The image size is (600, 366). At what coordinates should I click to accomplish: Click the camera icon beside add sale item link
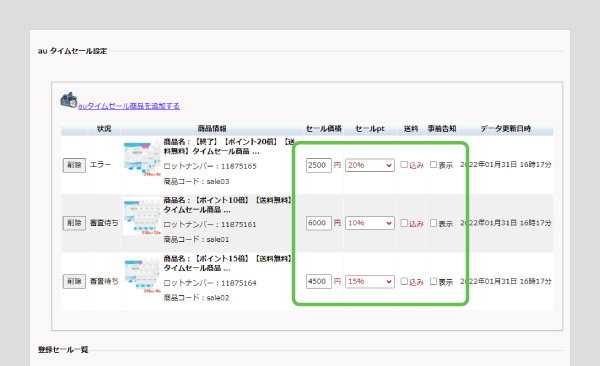click(69, 100)
